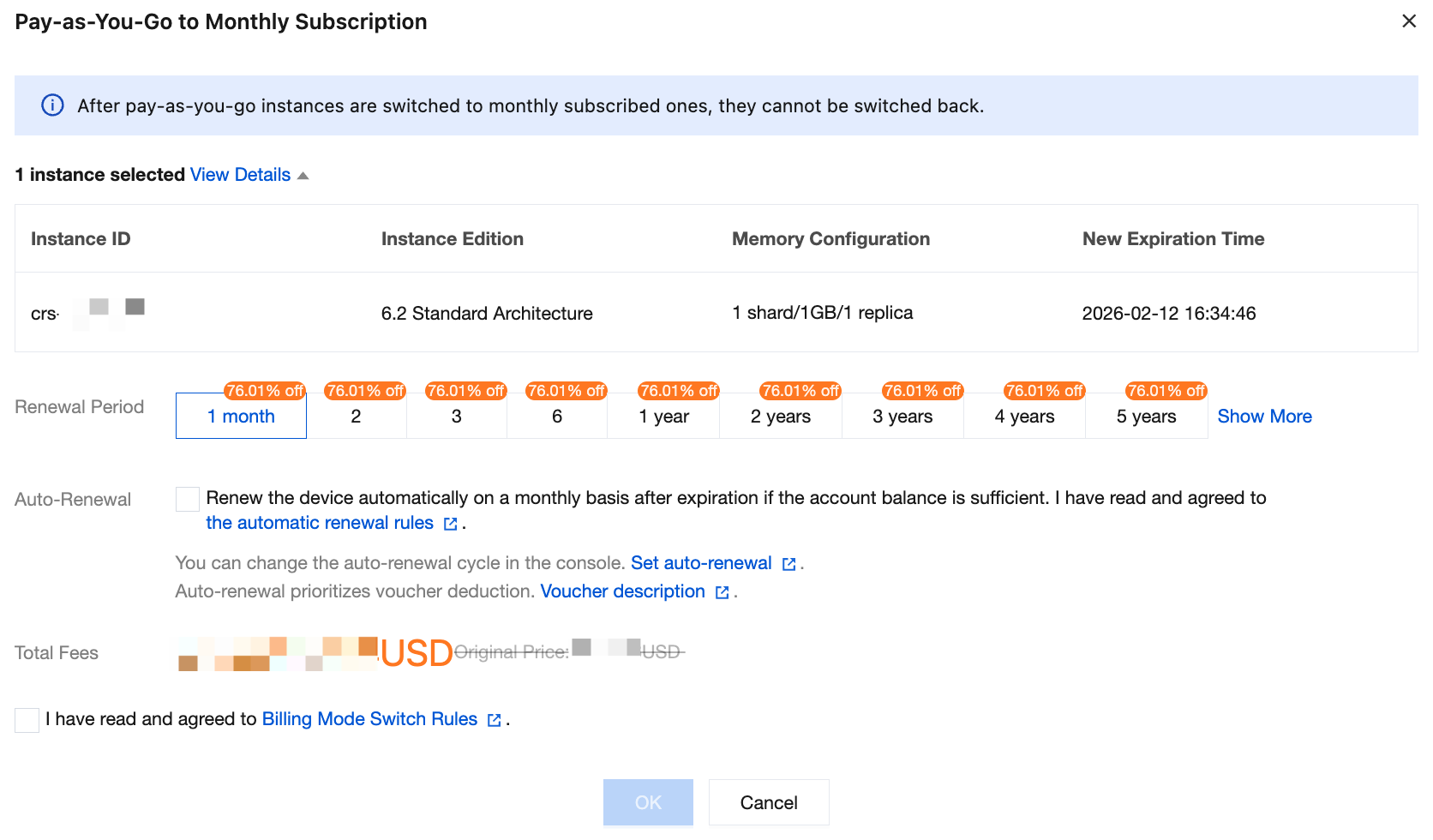Select the 6 months renewal period
Viewport: 1433px width, 840px height.
[x=557, y=417]
